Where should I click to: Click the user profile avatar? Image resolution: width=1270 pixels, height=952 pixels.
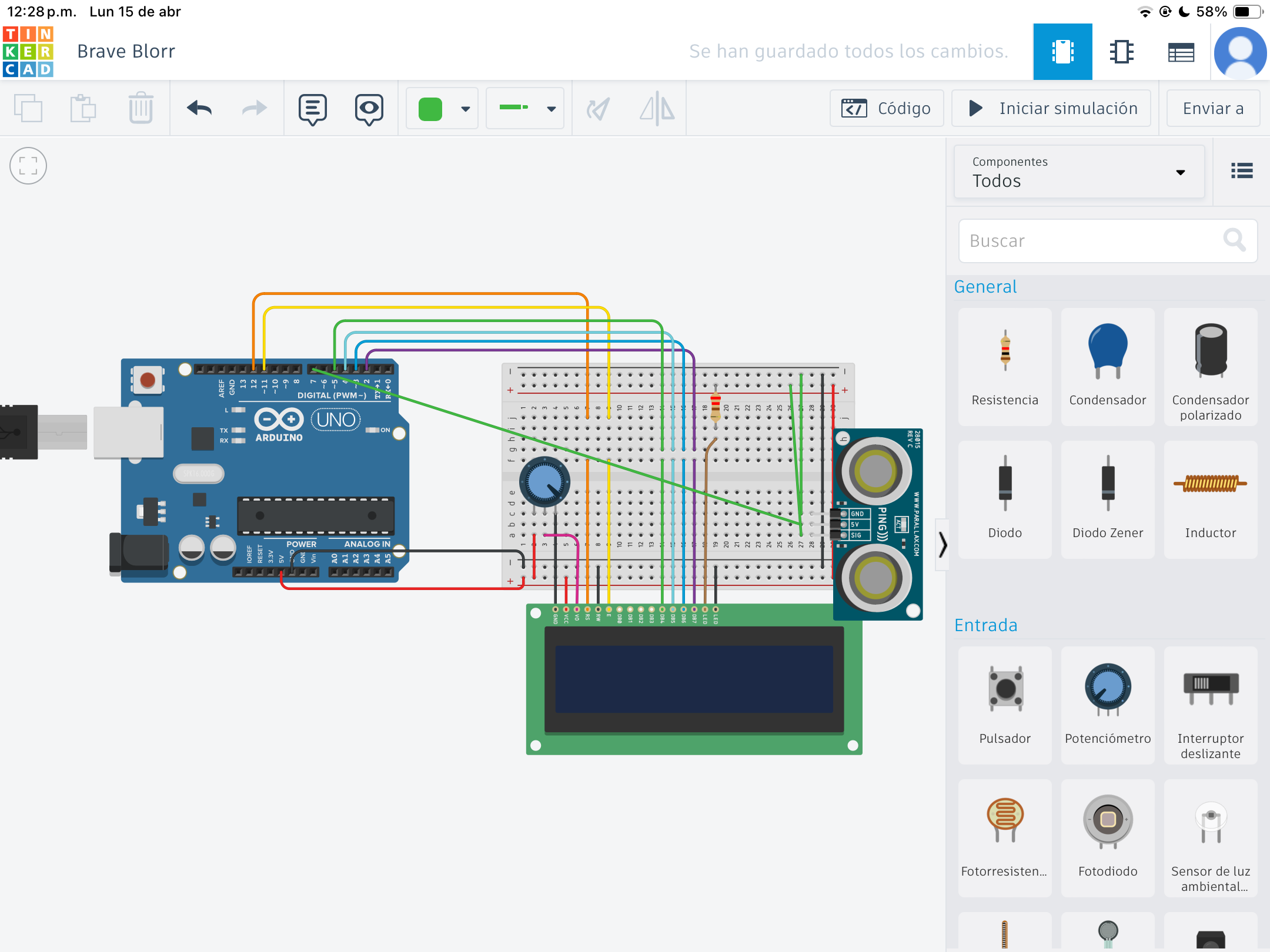(x=1239, y=52)
